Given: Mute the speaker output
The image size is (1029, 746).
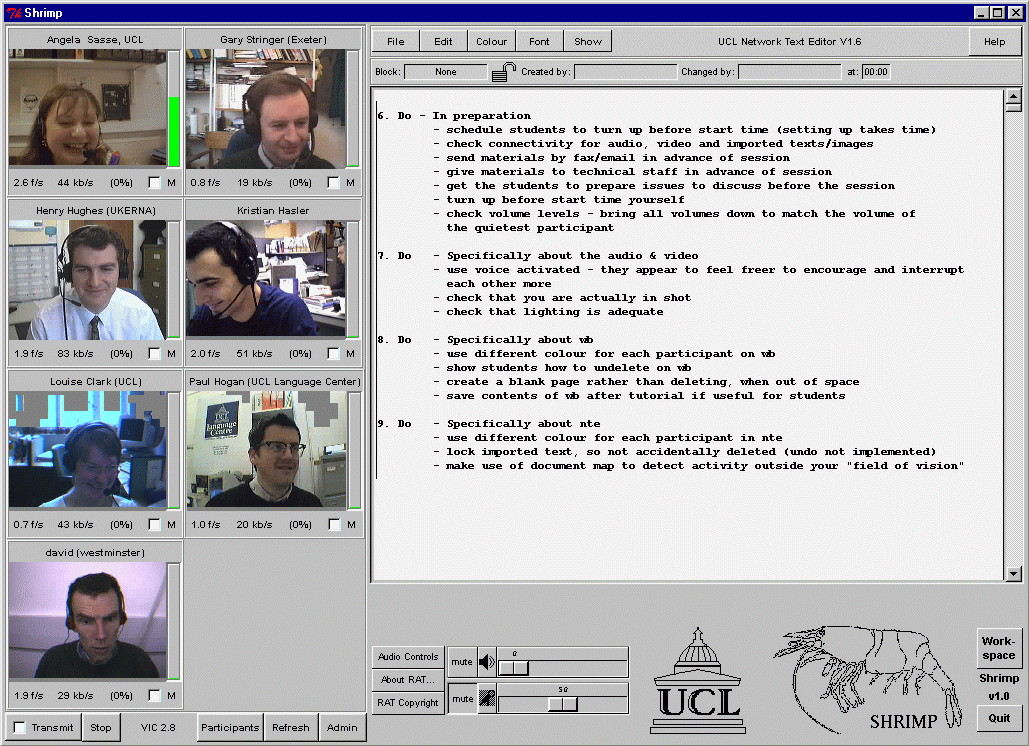Looking at the screenshot, I should coord(461,662).
